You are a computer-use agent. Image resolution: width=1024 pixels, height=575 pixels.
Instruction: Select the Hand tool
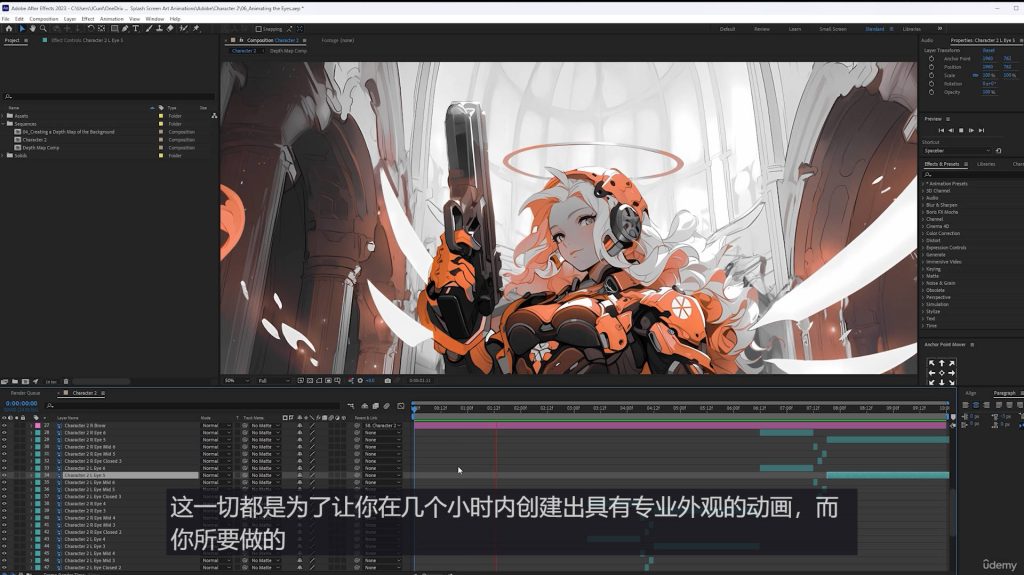coord(33,29)
